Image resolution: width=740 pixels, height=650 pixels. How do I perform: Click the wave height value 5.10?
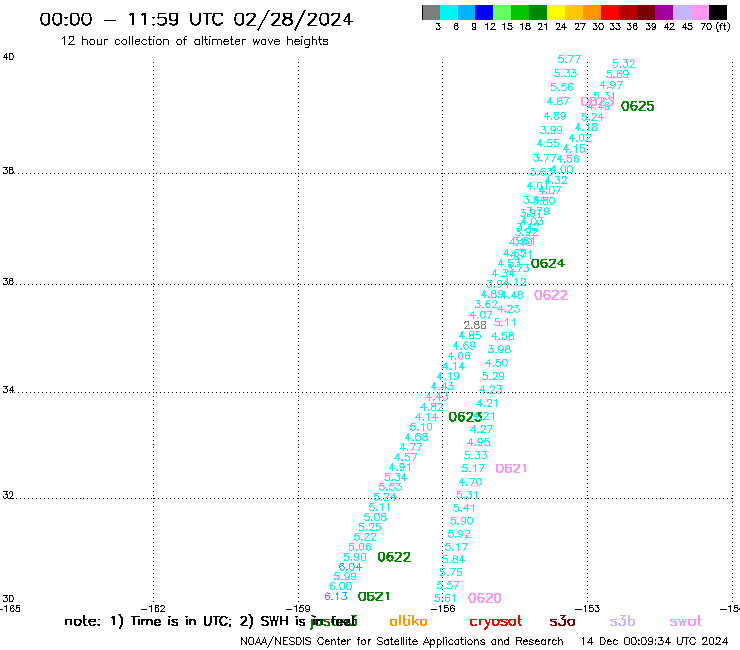click(420, 427)
